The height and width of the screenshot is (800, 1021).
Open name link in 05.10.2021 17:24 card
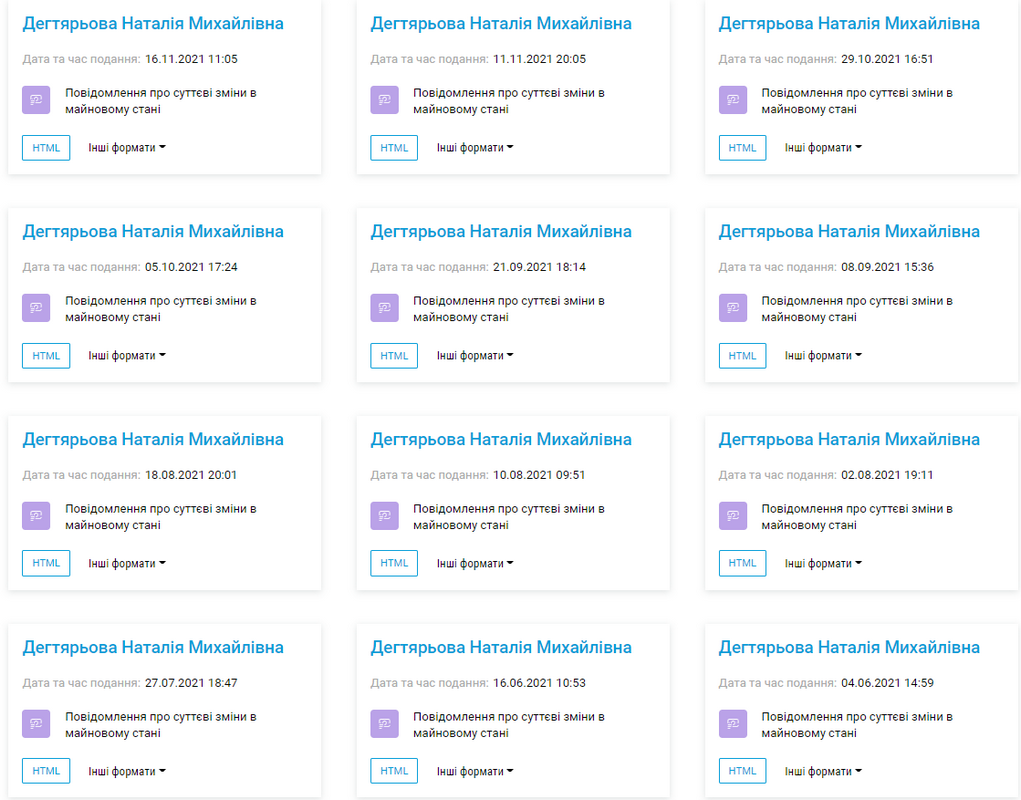[x=153, y=231]
